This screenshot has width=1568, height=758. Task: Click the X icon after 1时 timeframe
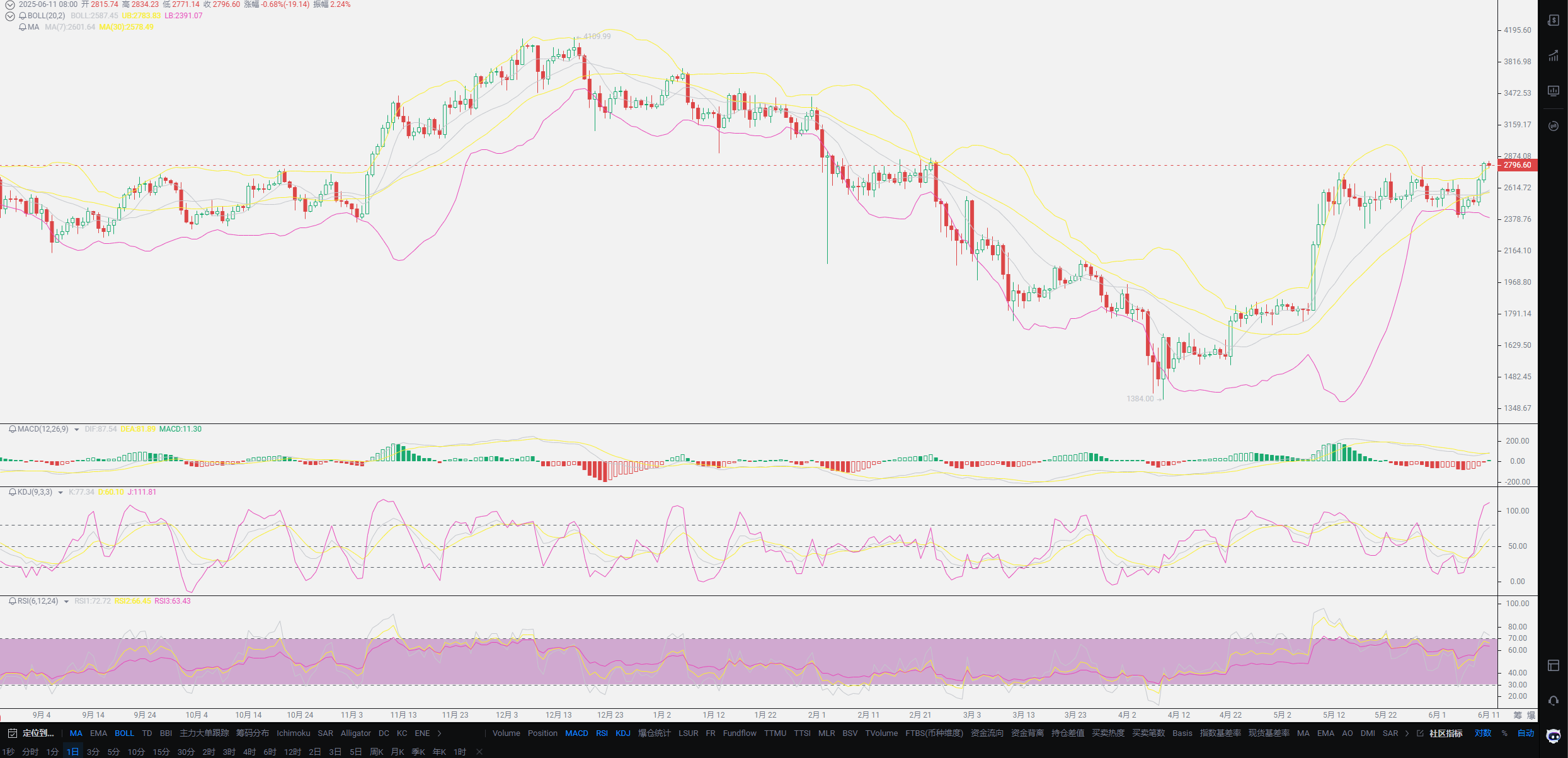click(x=479, y=752)
